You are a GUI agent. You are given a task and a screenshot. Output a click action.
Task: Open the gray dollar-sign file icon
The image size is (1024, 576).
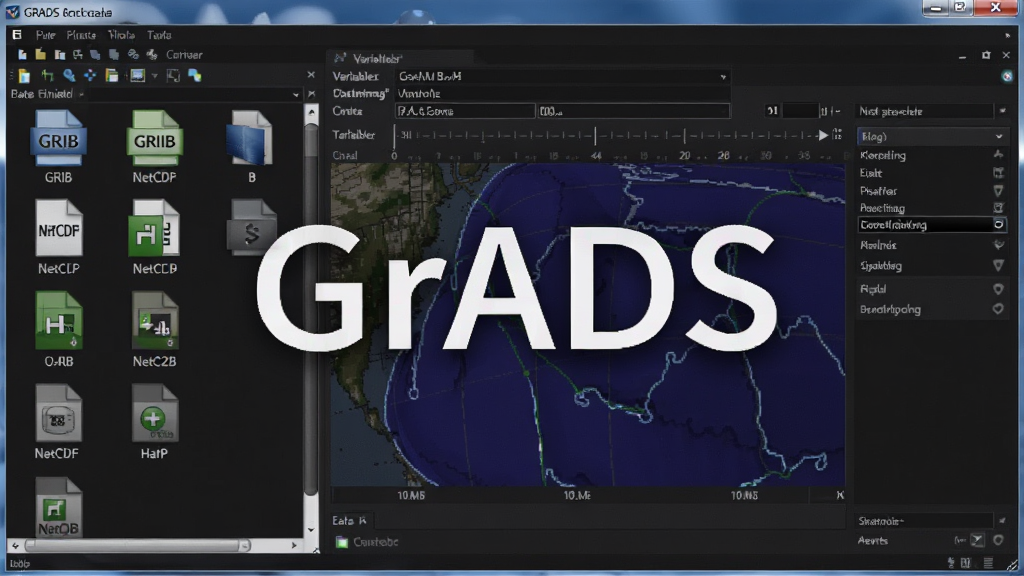pos(251,227)
